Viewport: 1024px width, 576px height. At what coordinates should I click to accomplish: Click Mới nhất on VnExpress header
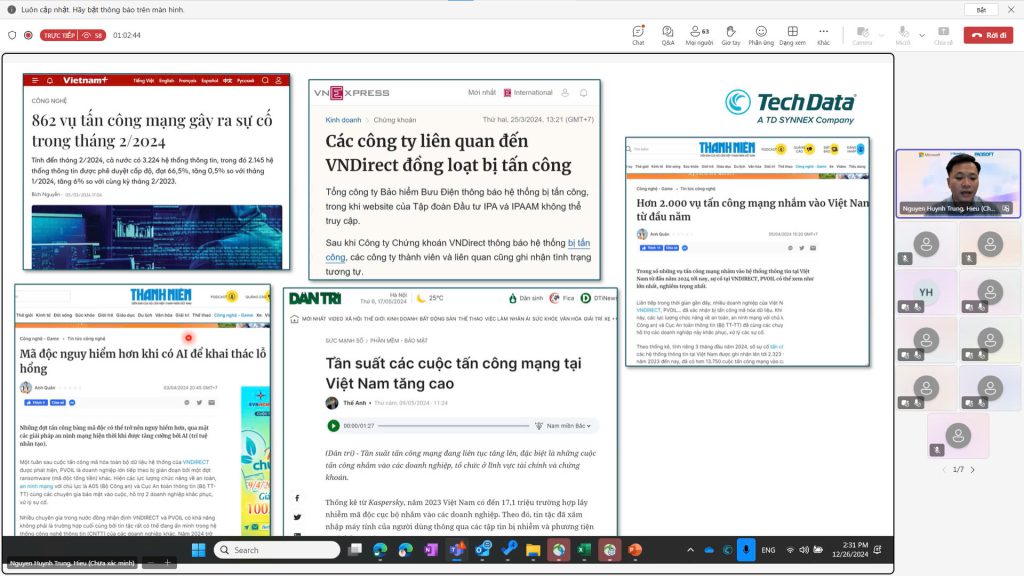(x=482, y=93)
